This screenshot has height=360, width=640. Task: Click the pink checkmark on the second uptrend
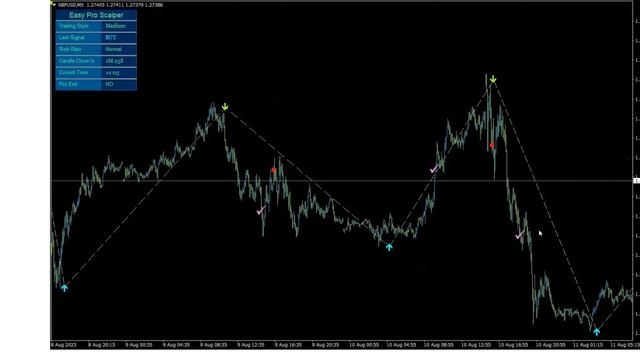(434, 169)
